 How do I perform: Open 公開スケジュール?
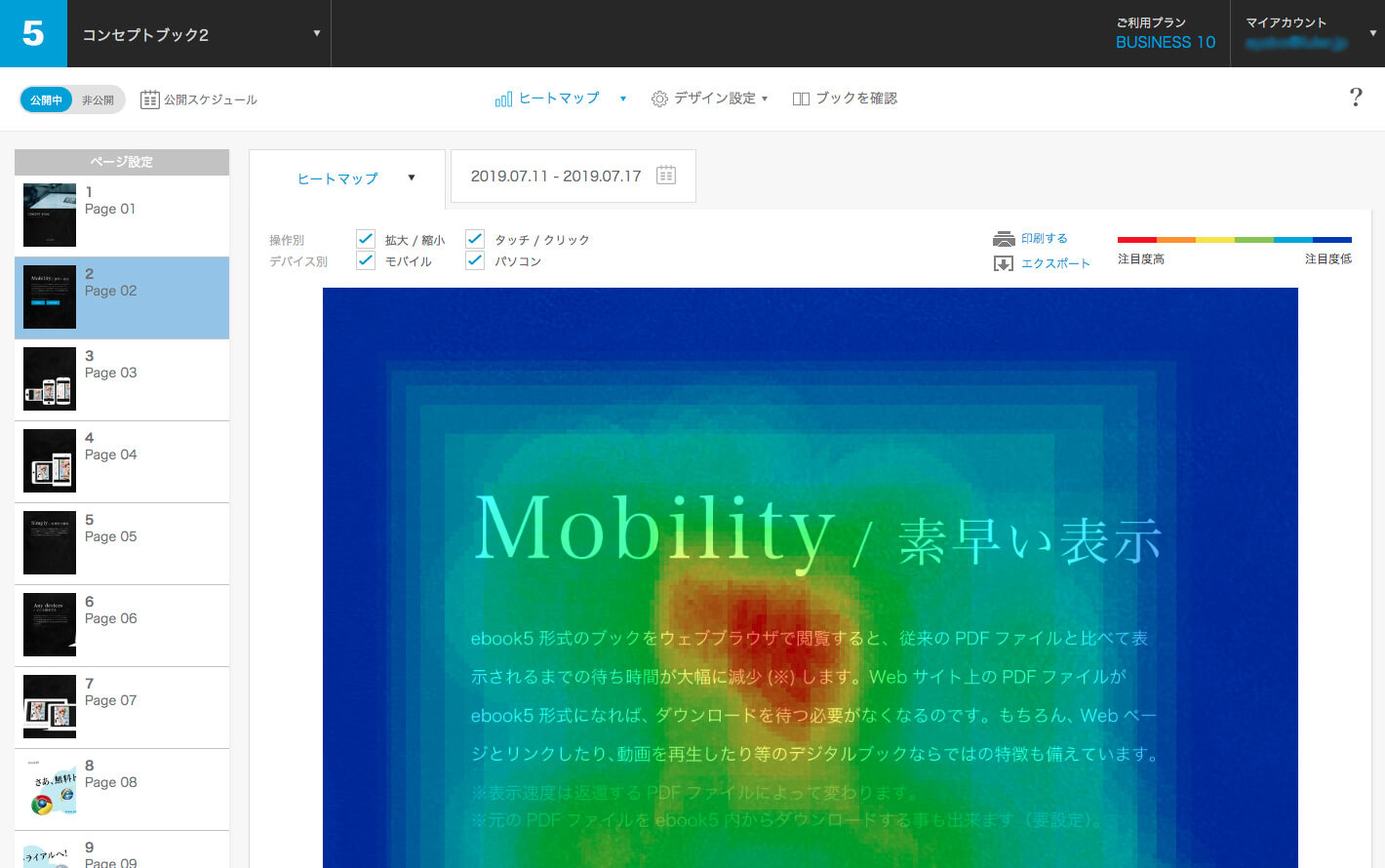click(x=199, y=99)
